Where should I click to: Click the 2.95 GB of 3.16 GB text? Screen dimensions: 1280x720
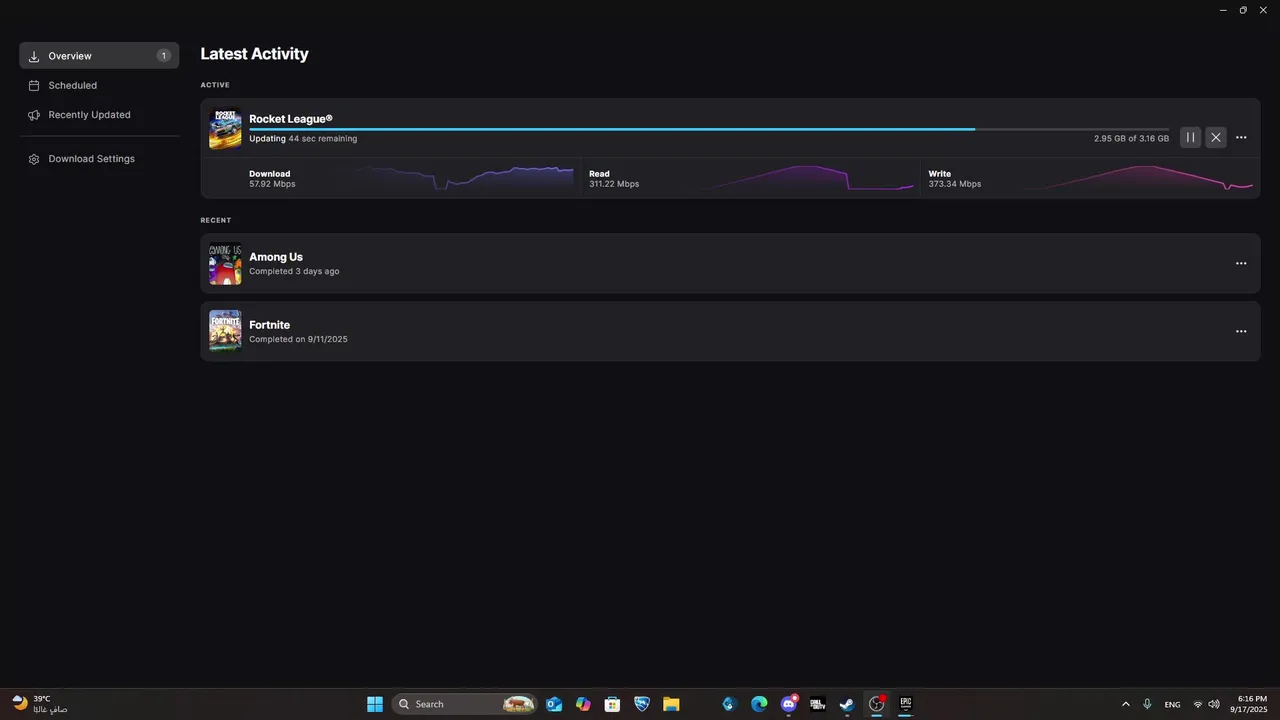[1131, 139]
